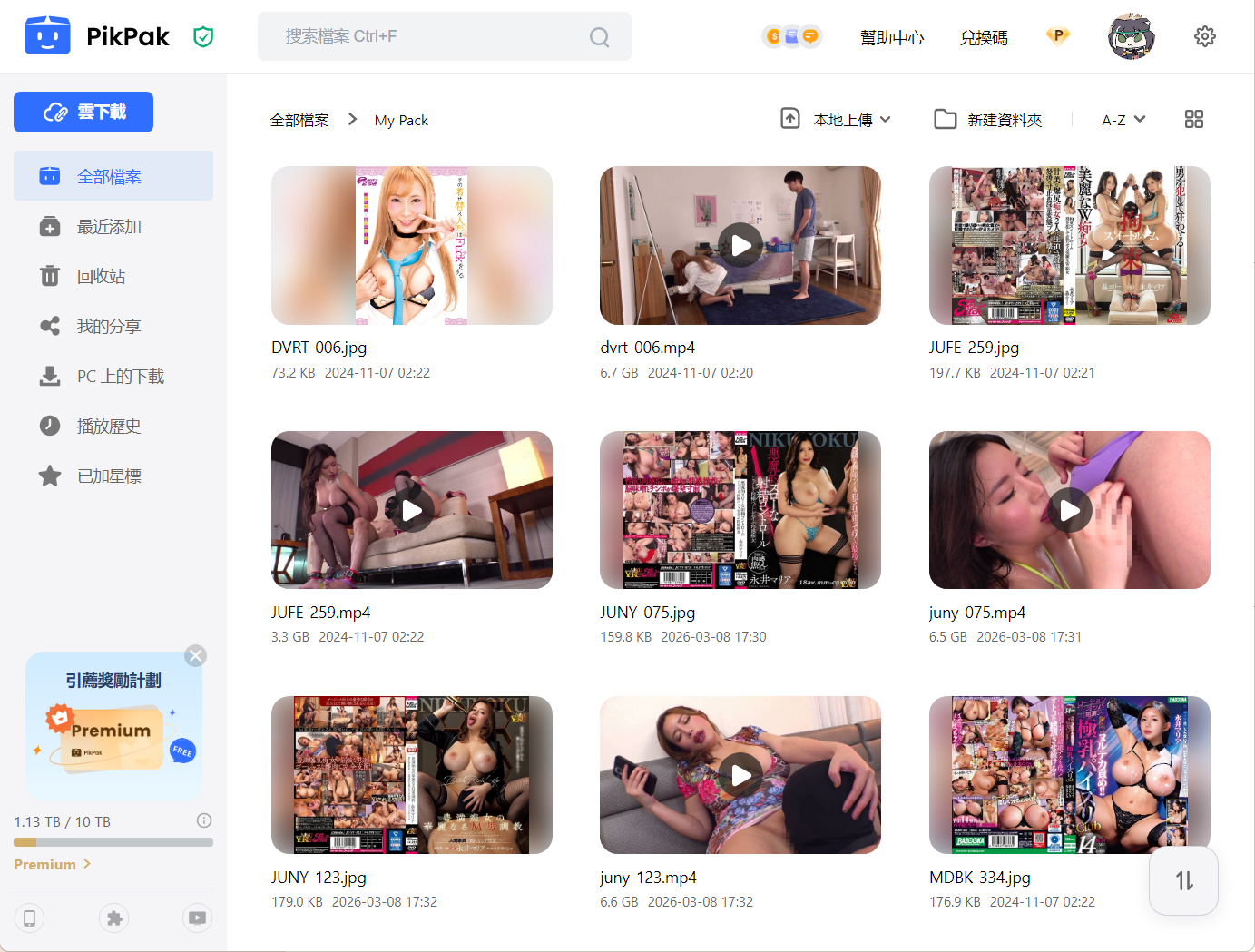Click the 雲下載 button
The image size is (1255, 952).
pos(83,113)
